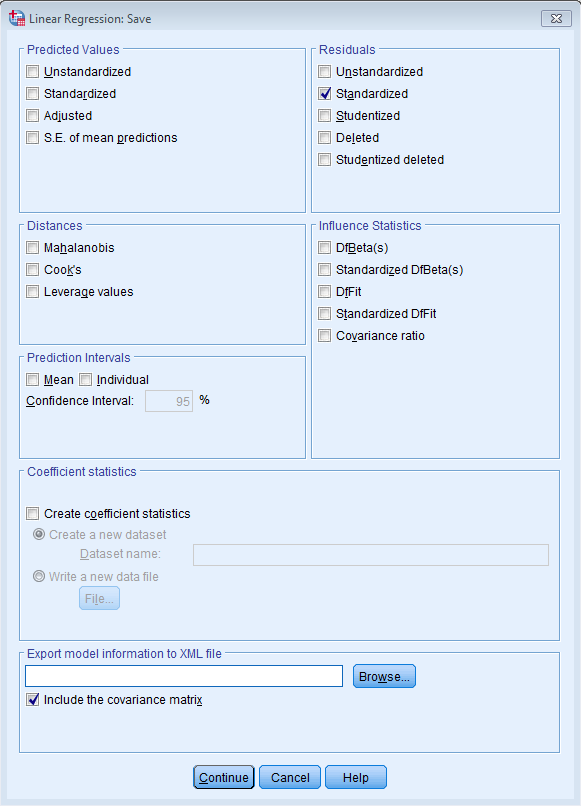
Task: Enable Cook's distance saving
Action: 31,269
